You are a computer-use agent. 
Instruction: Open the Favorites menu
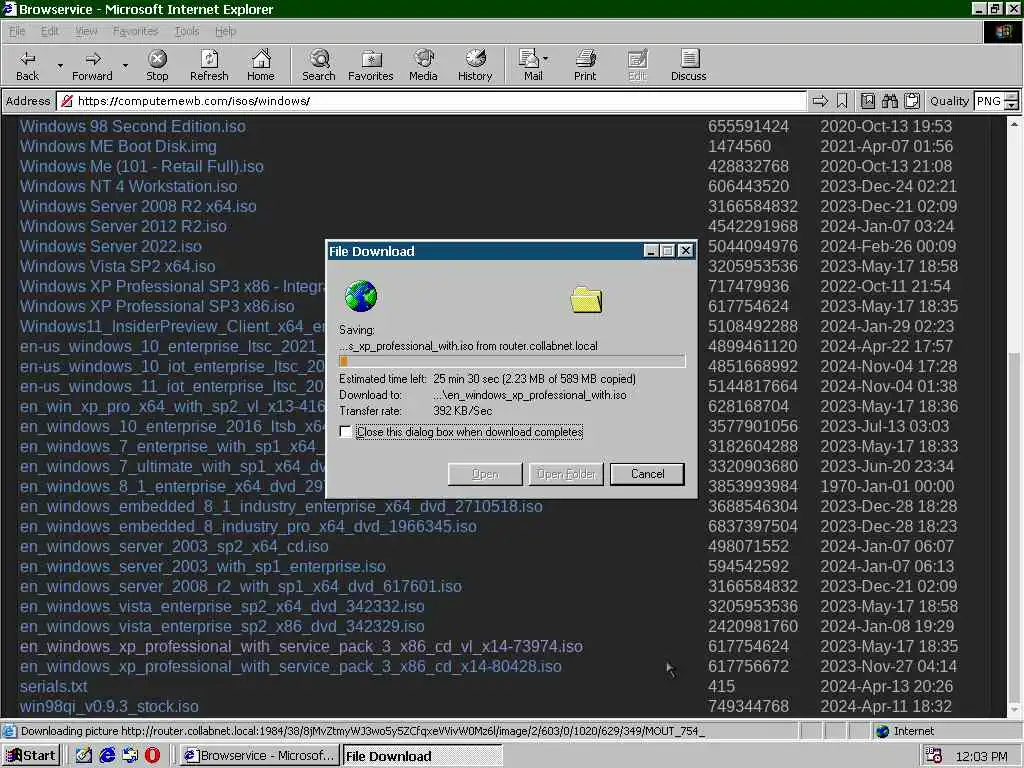click(135, 31)
